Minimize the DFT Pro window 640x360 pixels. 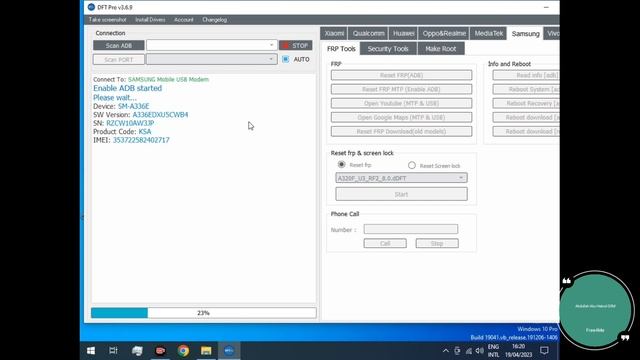546,7
